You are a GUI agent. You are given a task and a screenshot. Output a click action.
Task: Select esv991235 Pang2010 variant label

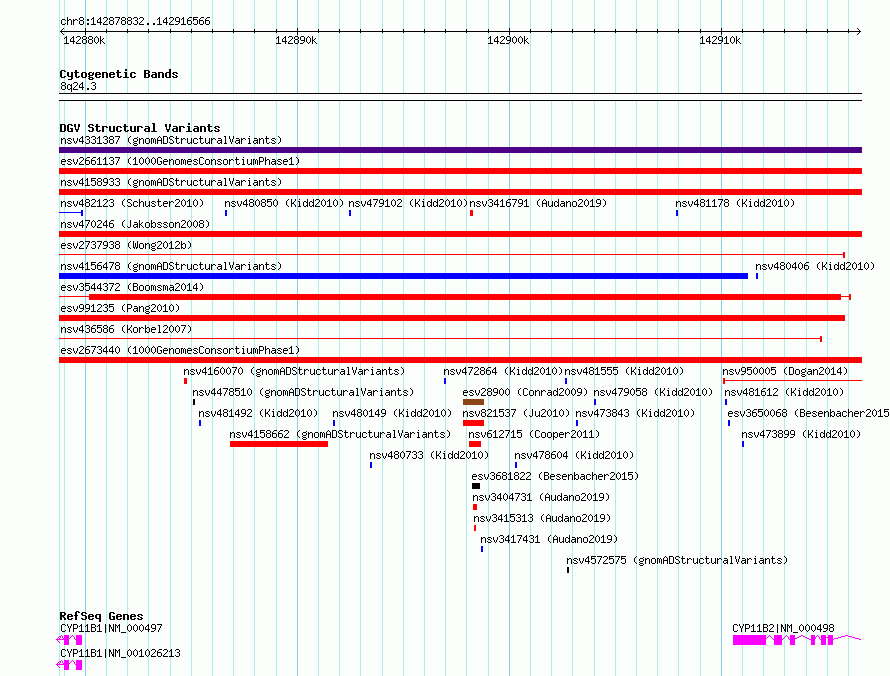[x=120, y=308]
